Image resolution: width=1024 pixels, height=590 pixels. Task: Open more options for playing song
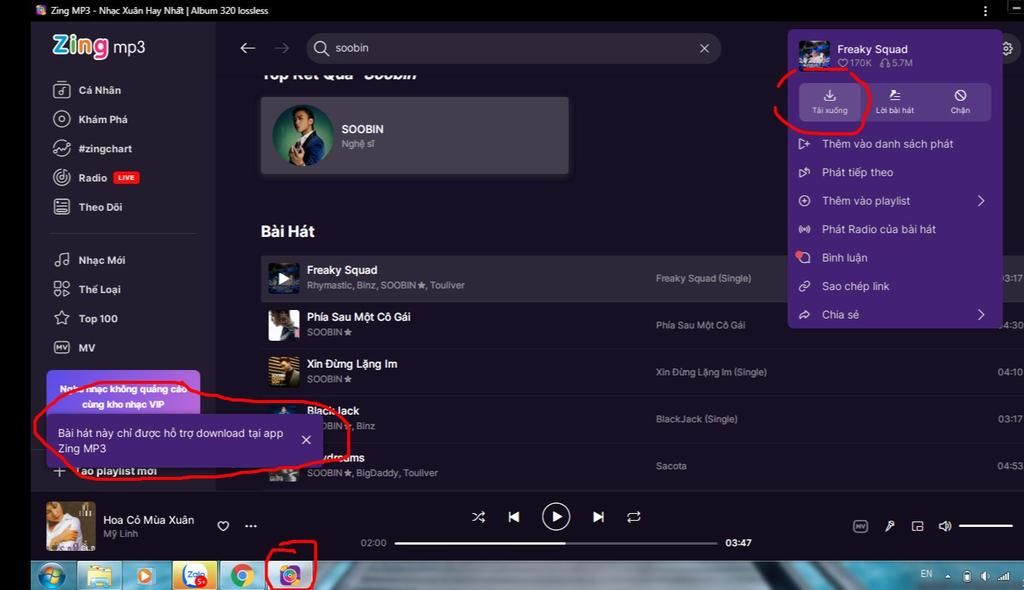point(251,526)
